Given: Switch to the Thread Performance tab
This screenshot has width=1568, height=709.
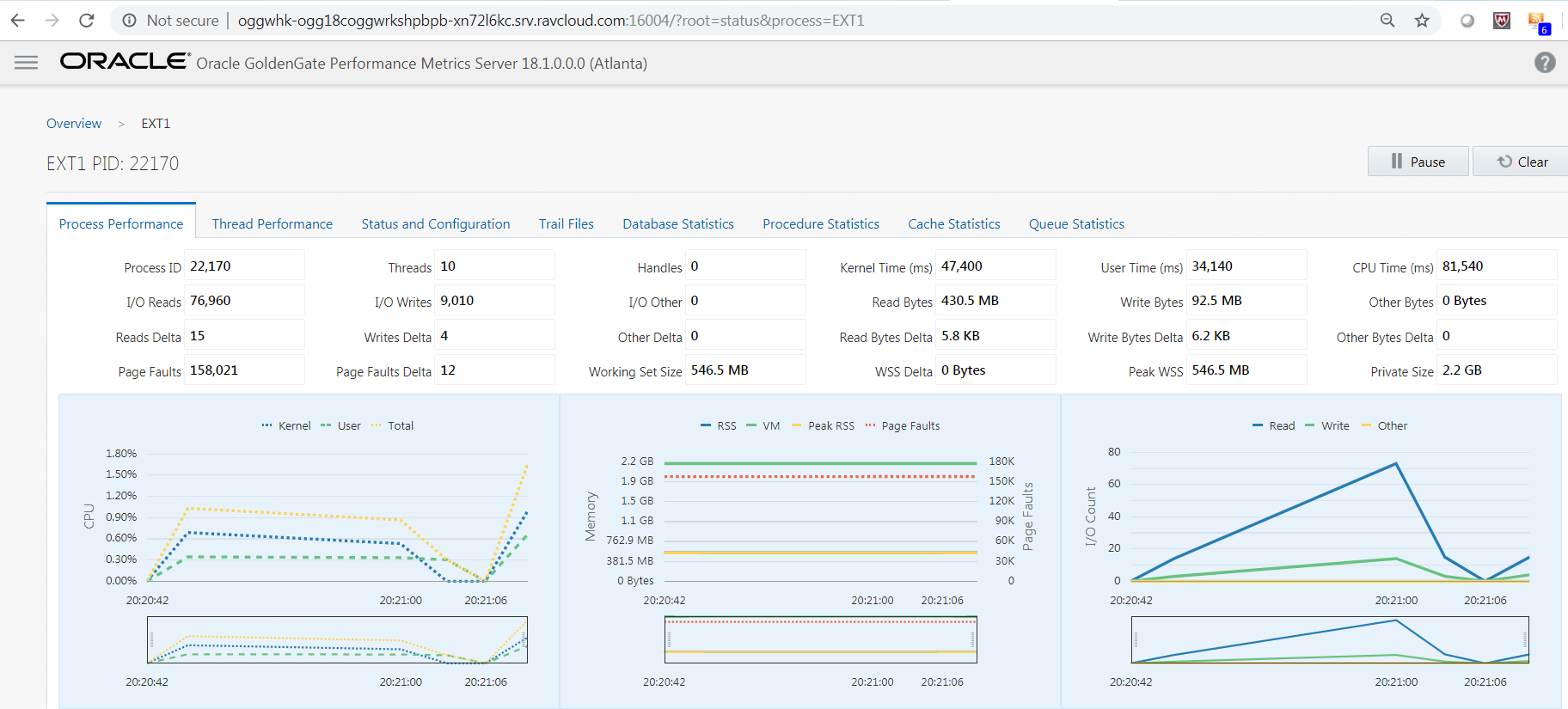Looking at the screenshot, I should 273,223.
